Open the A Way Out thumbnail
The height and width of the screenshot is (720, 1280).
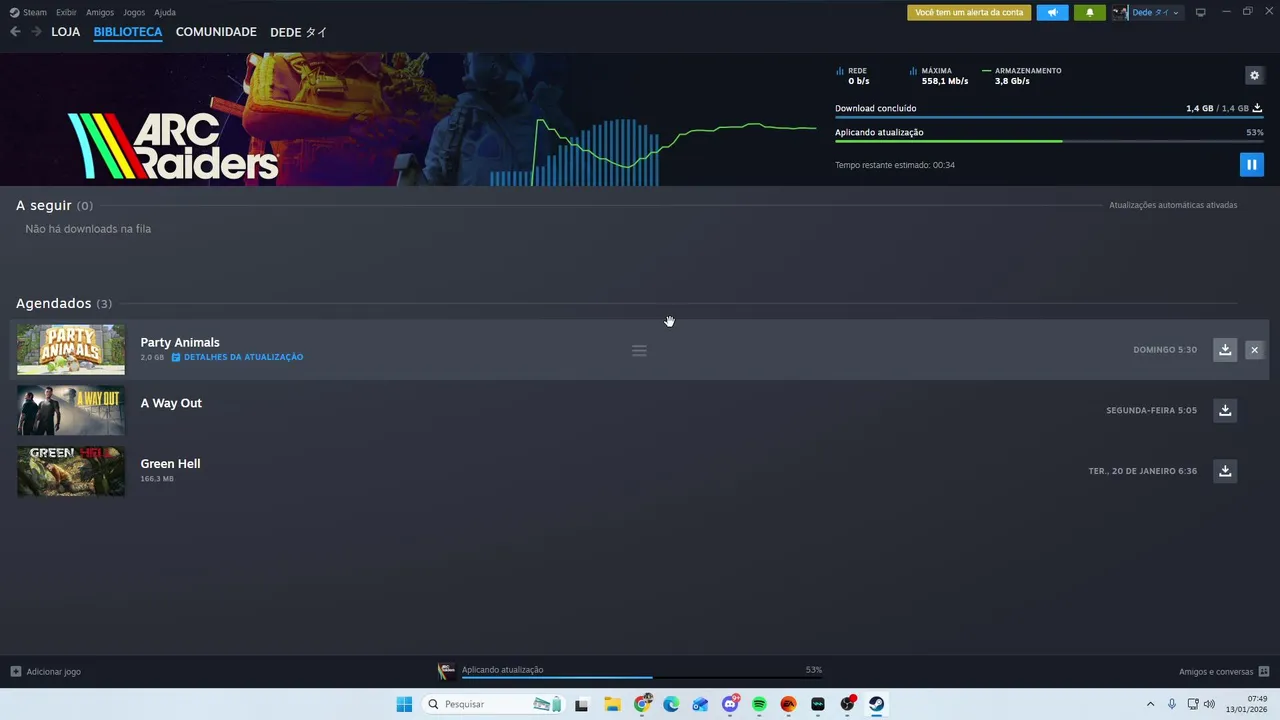pyautogui.click(x=71, y=410)
